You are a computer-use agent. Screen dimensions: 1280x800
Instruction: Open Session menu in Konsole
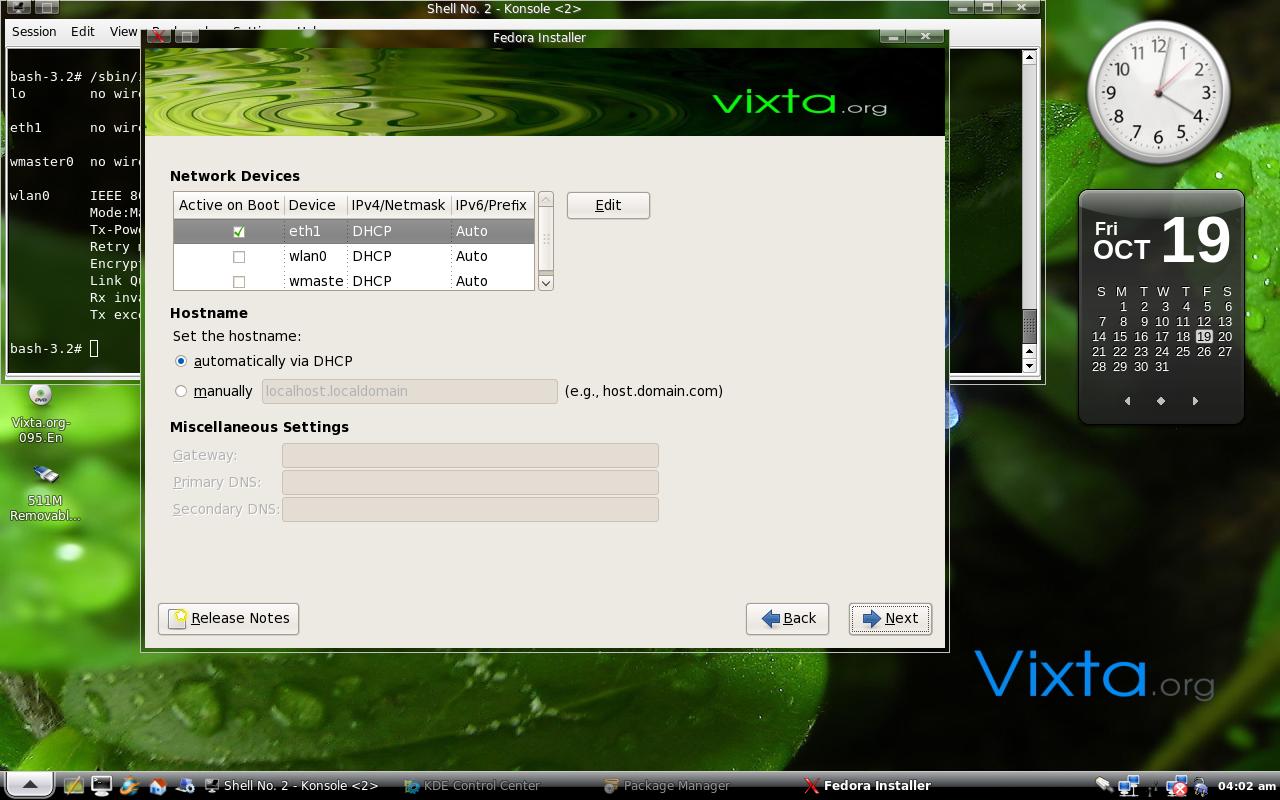point(34,31)
